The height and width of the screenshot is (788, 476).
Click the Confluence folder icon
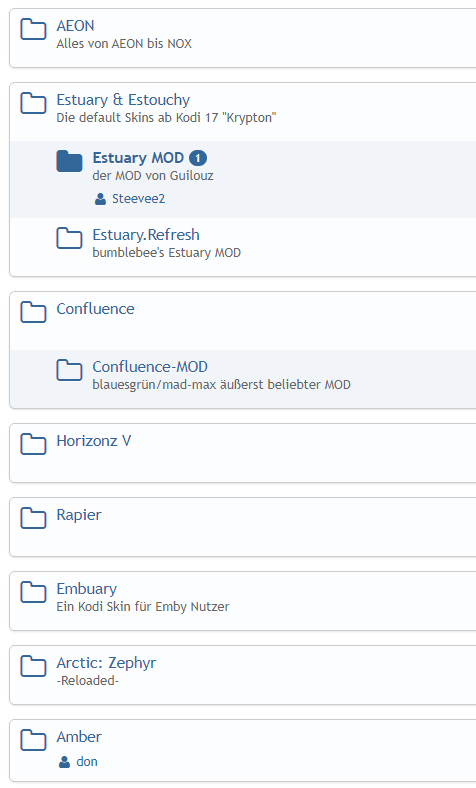coord(33,312)
